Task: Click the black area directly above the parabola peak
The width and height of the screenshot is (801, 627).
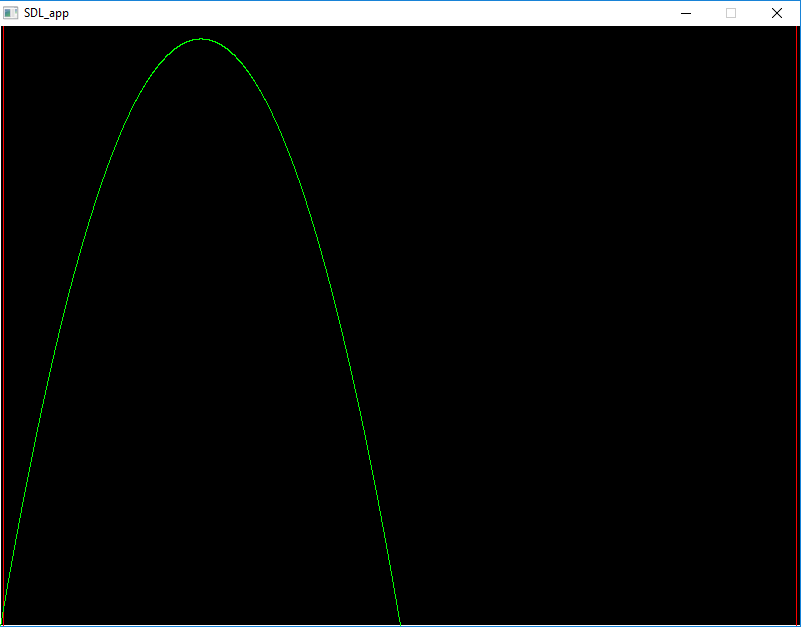Action: tap(201, 32)
